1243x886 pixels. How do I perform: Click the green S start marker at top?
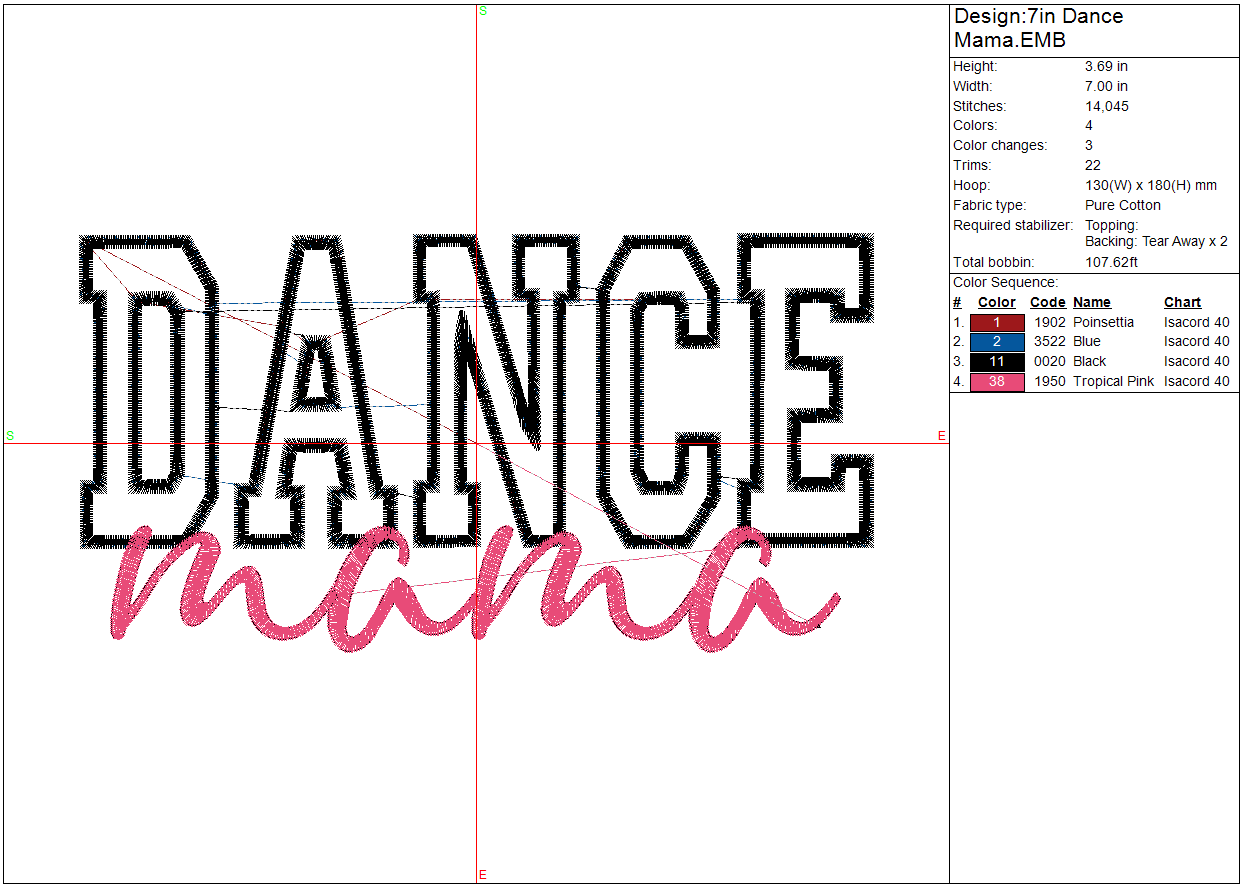483,11
